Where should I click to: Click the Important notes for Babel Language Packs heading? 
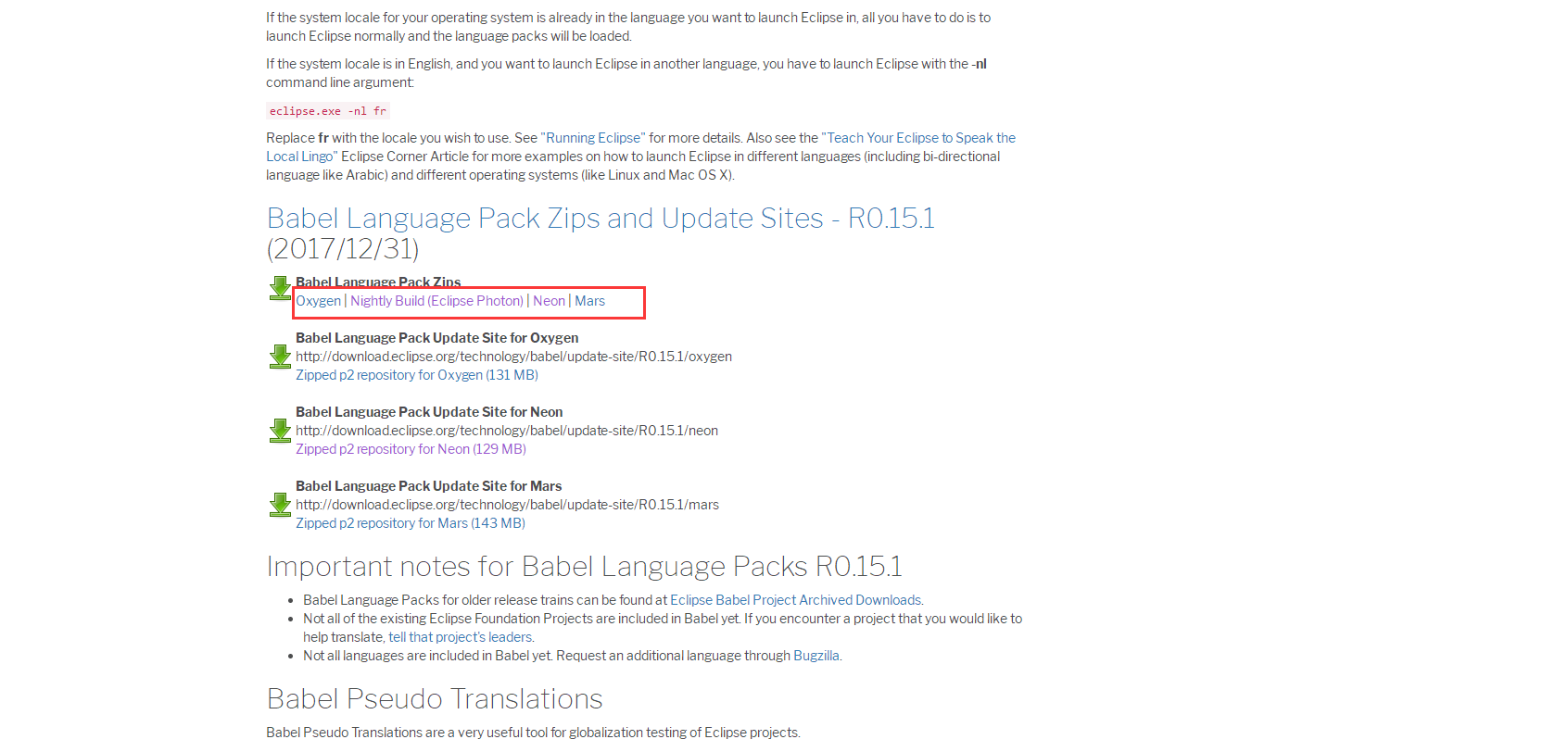585,566
